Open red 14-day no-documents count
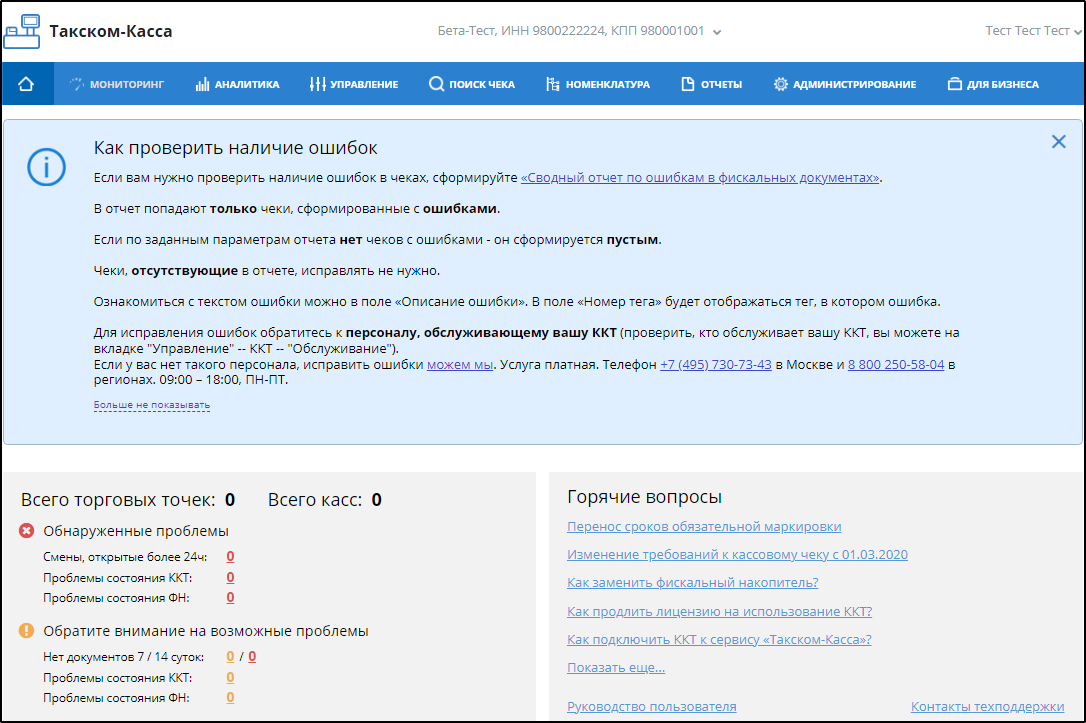The image size is (1086, 723). [x=252, y=657]
